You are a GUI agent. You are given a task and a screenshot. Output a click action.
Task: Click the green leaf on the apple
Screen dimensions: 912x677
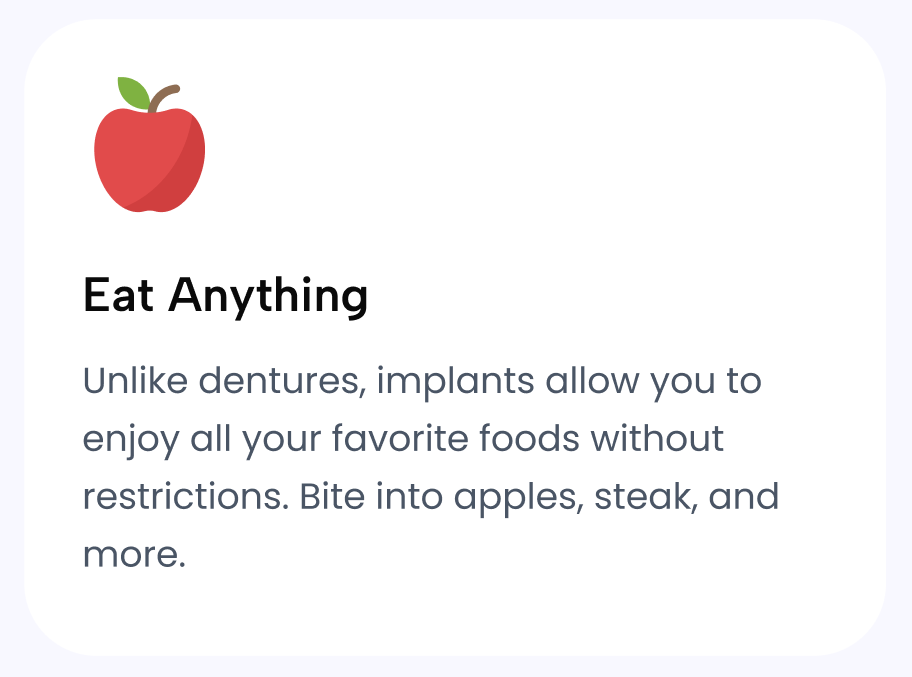tap(132, 92)
